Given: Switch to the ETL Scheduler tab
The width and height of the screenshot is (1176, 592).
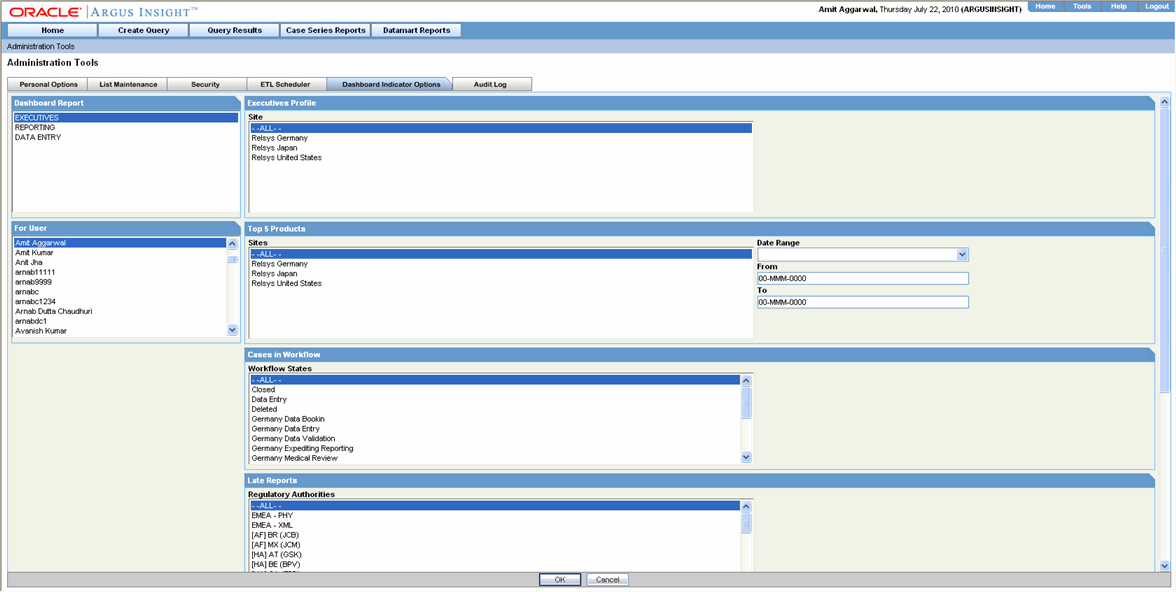Looking at the screenshot, I should (x=285, y=84).
